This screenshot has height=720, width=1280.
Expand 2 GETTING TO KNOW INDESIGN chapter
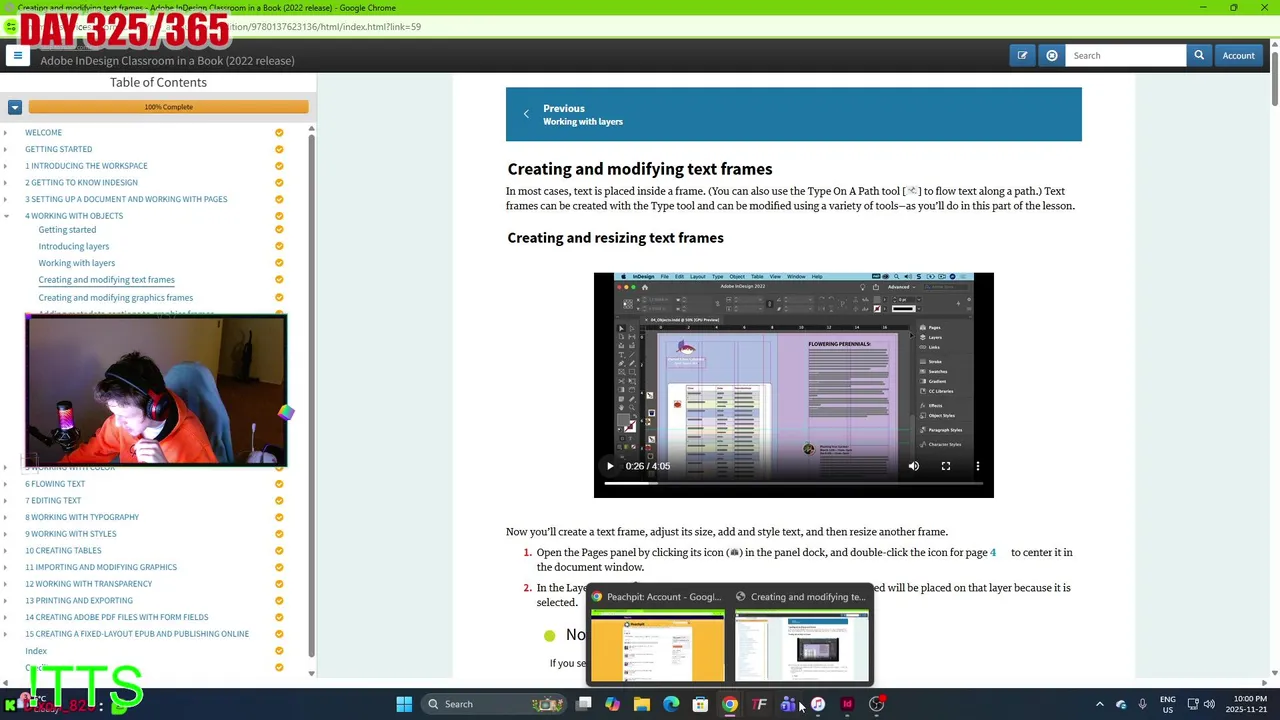[6, 183]
